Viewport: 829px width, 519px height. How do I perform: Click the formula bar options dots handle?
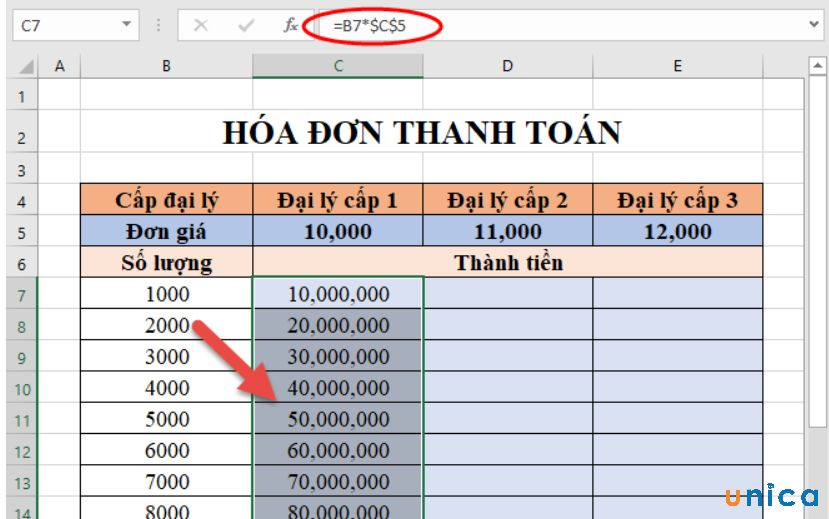click(158, 25)
